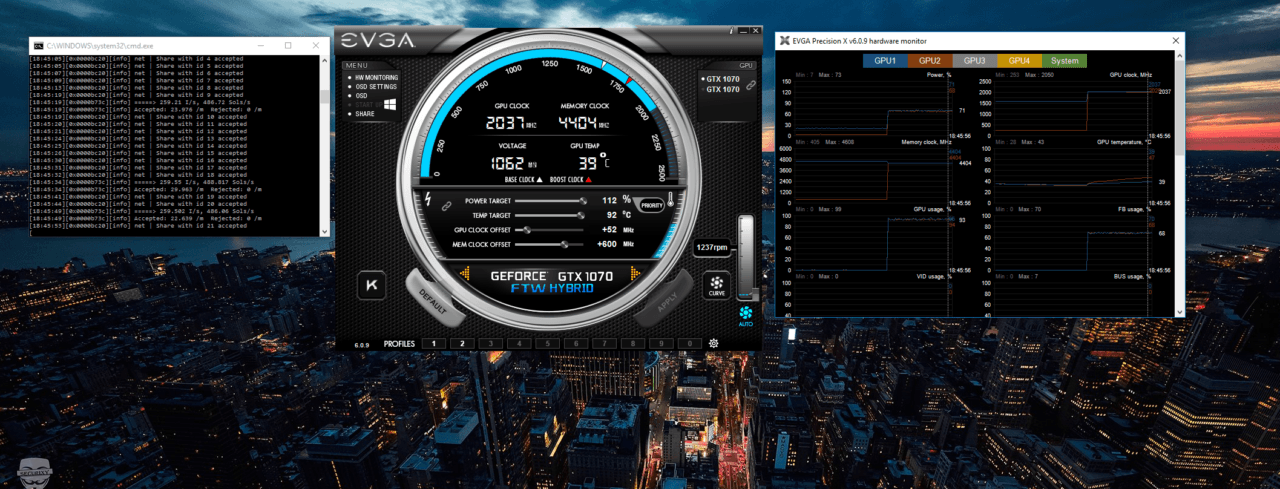Click the 1237rpm fan speed readout
Screen dimensions: 1280x489
coord(711,247)
